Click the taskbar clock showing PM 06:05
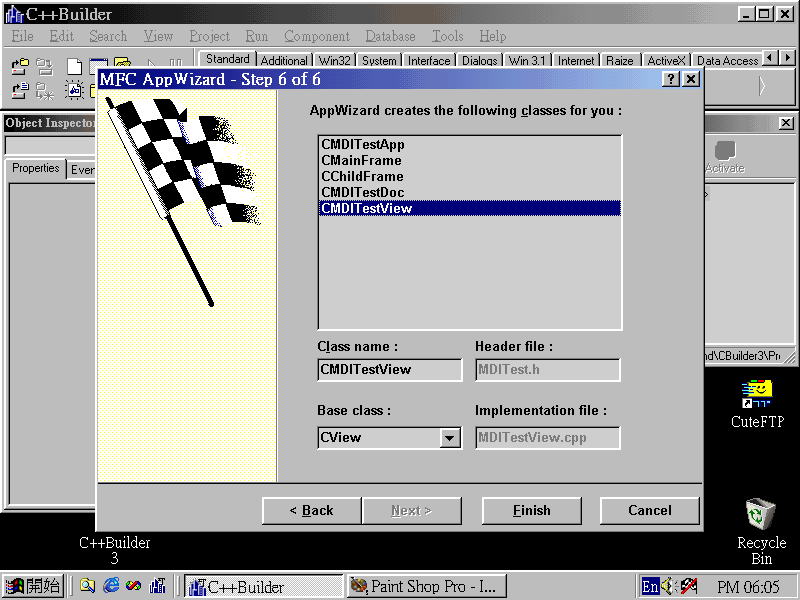Viewport: 800px width, 600px height. [x=748, y=587]
